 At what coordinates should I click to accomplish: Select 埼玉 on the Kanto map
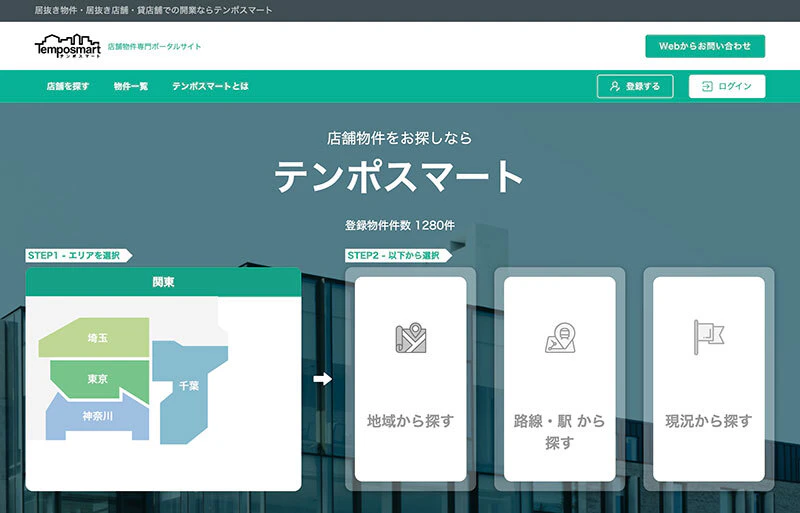[97, 337]
